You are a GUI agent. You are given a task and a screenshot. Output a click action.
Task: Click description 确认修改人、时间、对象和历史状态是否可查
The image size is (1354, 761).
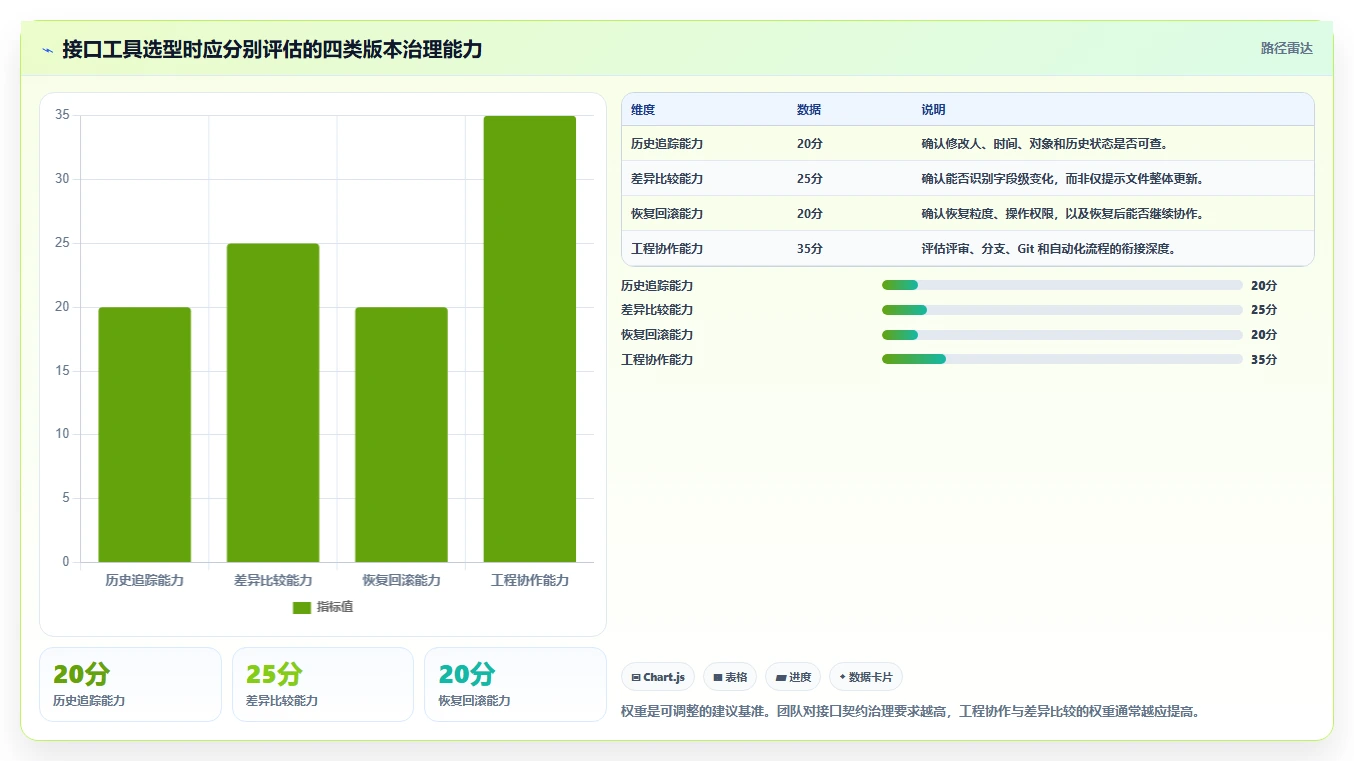(x=1045, y=143)
